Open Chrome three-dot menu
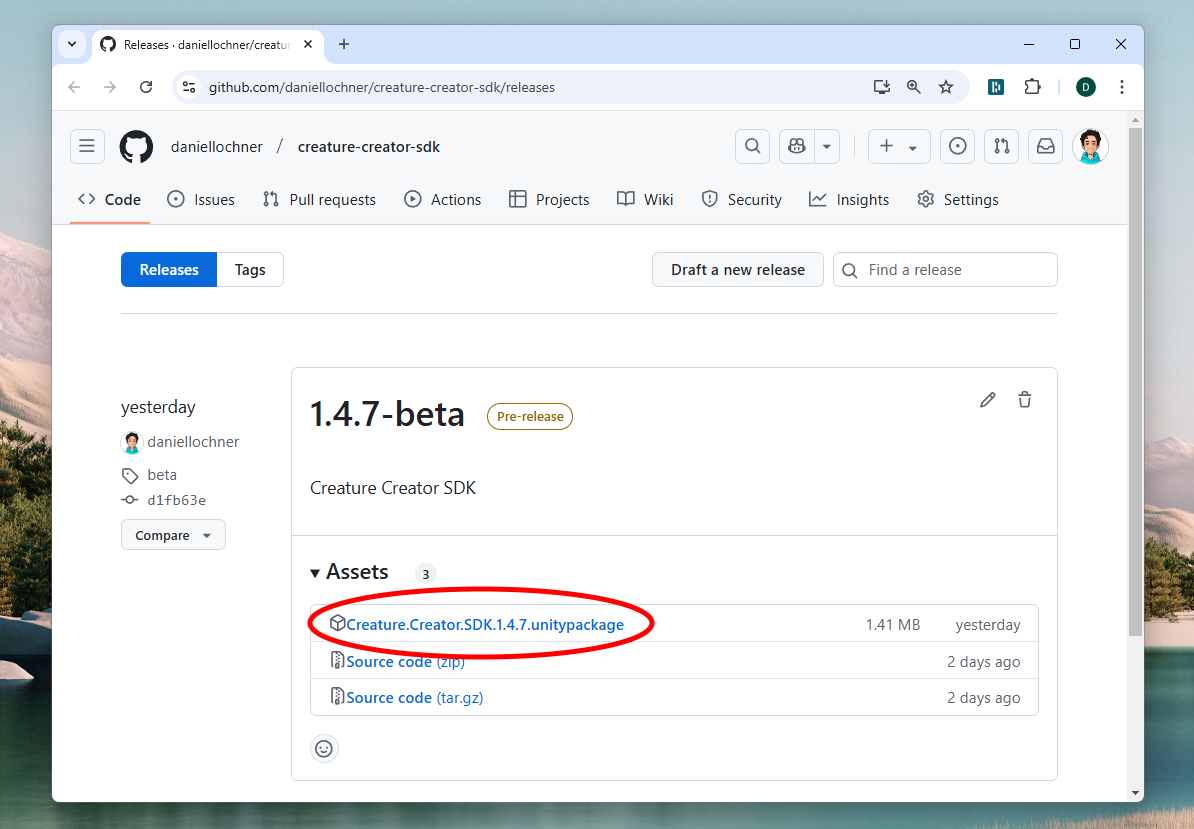Viewport: 1194px width, 829px height. 1122,87
